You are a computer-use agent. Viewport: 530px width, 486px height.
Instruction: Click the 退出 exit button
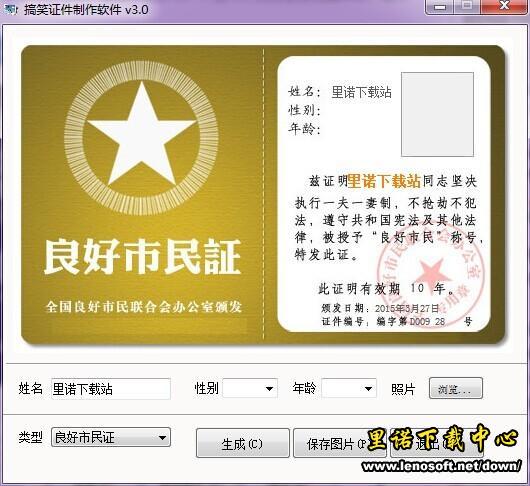tap(437, 443)
